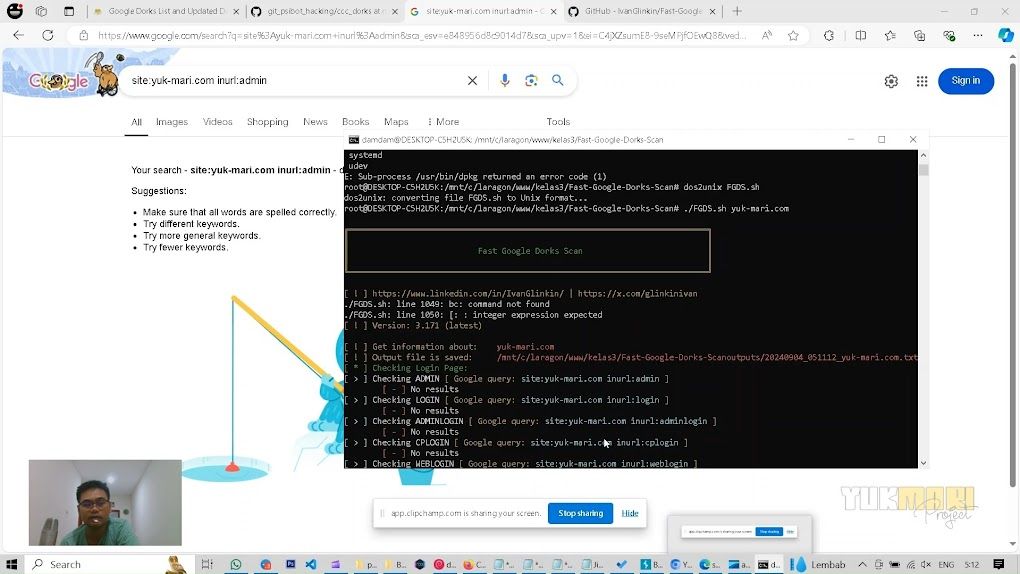The image size is (1020, 574).
Task: Open Edge profile avatar icon
Action: coord(14,11)
